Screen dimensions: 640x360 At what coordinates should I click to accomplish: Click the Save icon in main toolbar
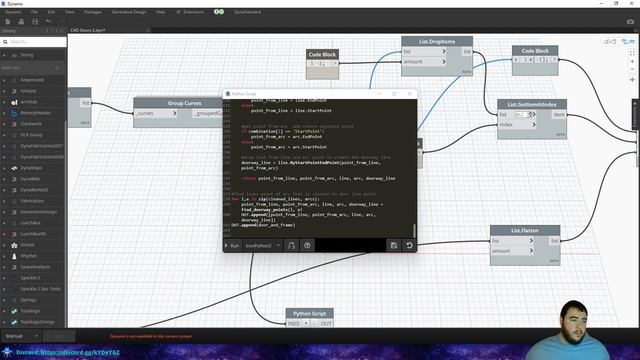(x=35, y=21)
